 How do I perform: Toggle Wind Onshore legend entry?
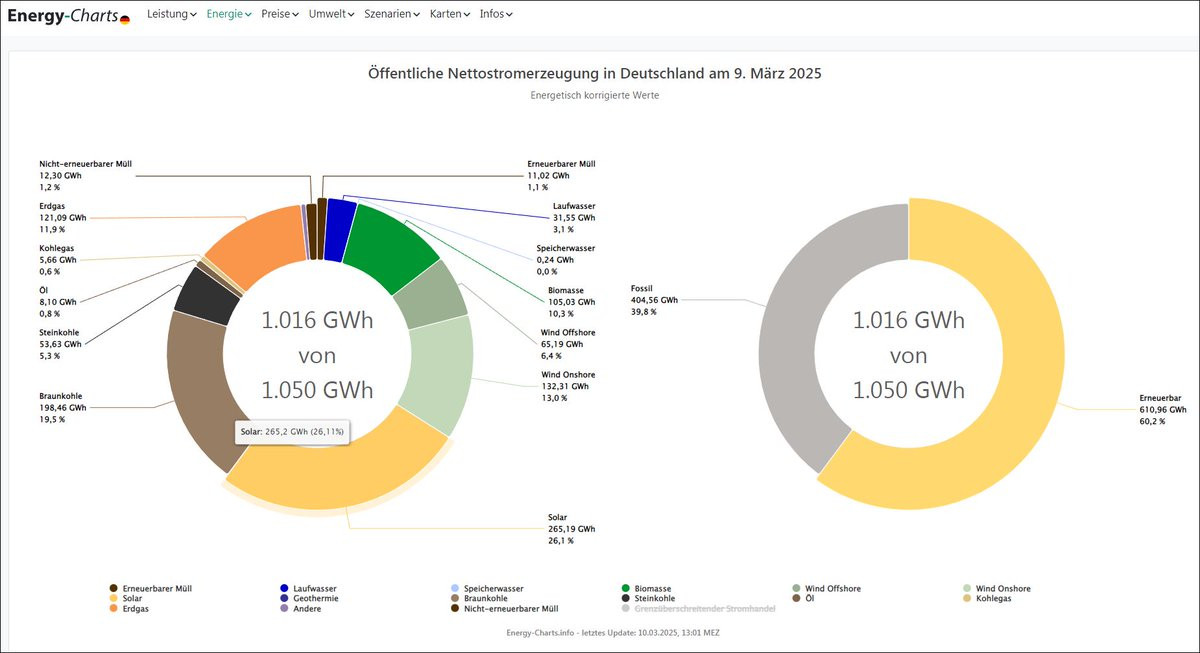click(x=1002, y=589)
